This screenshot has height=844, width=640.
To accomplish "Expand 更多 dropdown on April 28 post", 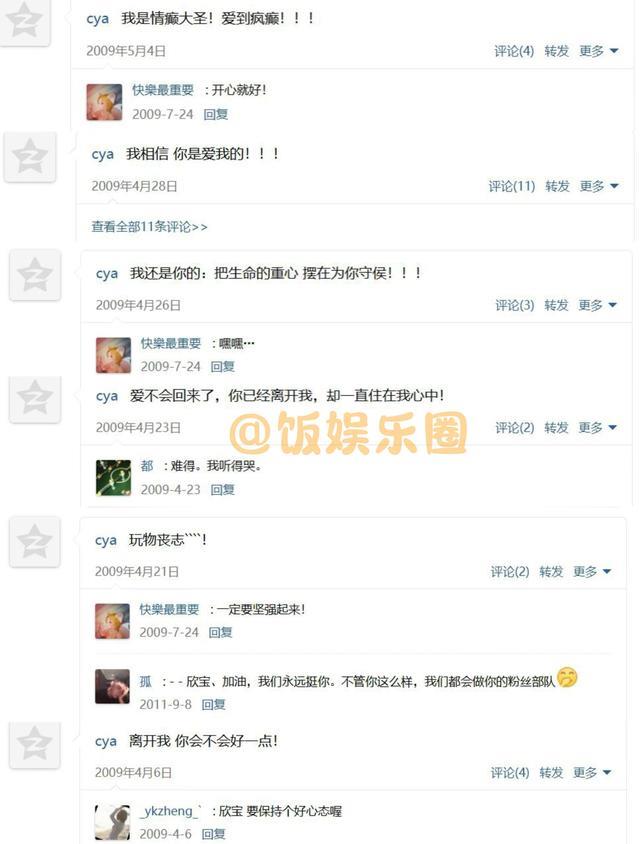I will click(x=599, y=186).
